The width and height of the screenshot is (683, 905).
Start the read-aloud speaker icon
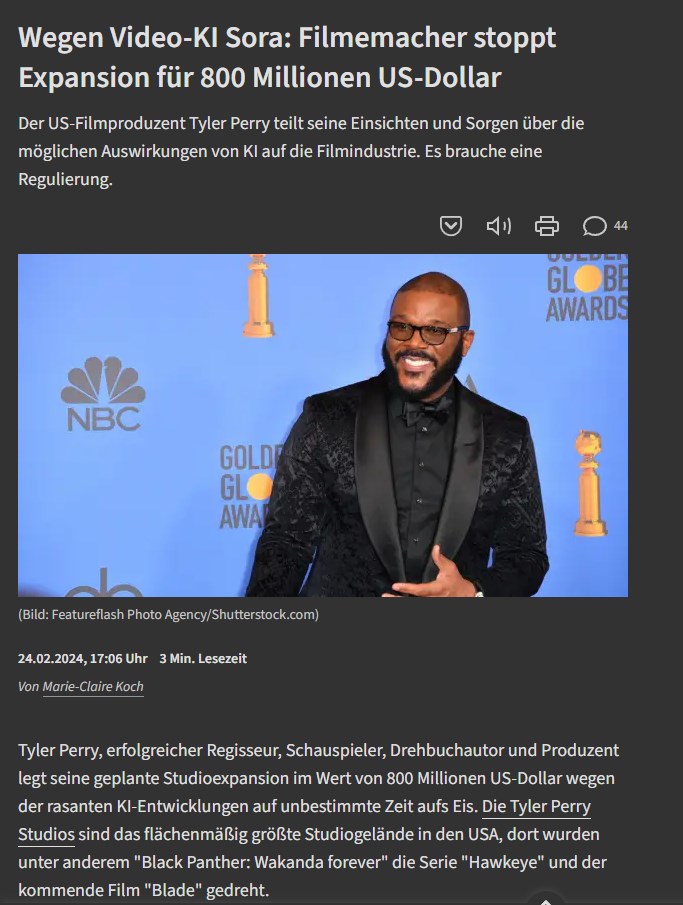click(499, 226)
